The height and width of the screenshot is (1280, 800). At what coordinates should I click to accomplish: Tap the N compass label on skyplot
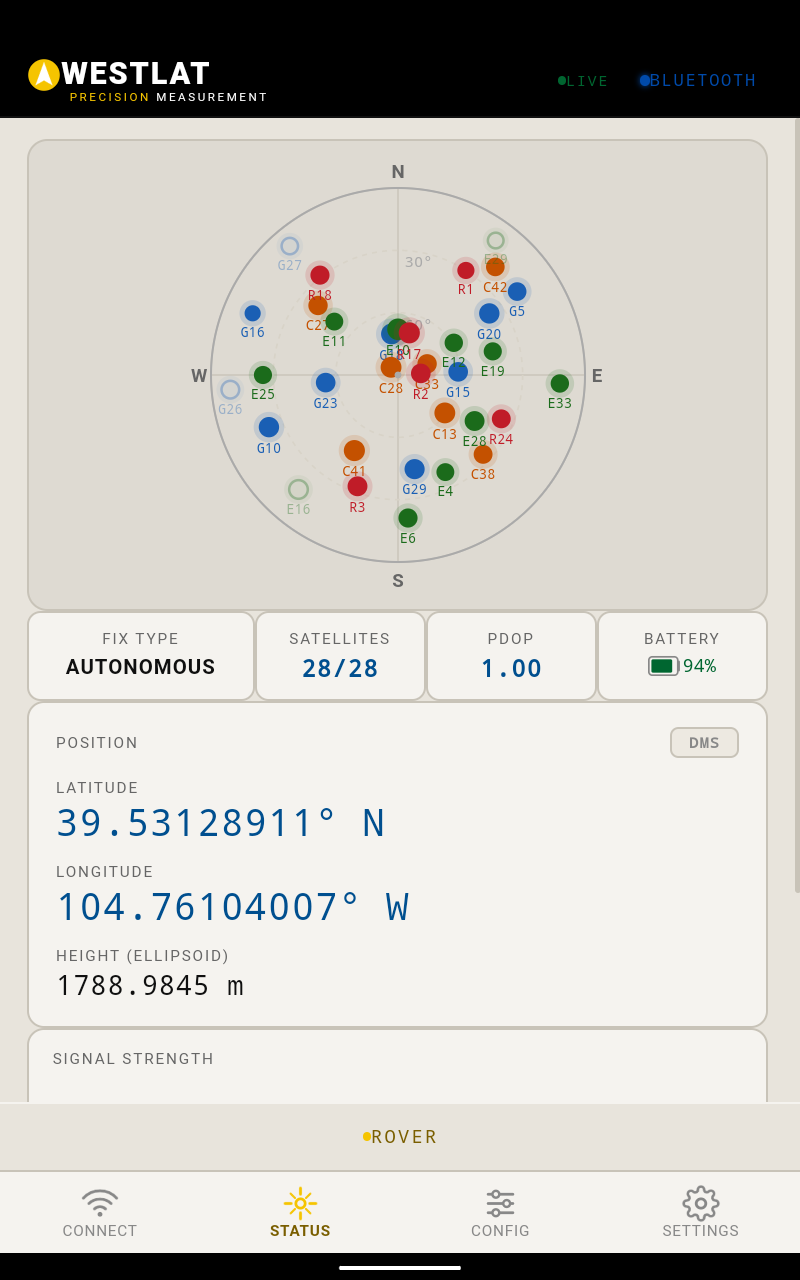[398, 172]
